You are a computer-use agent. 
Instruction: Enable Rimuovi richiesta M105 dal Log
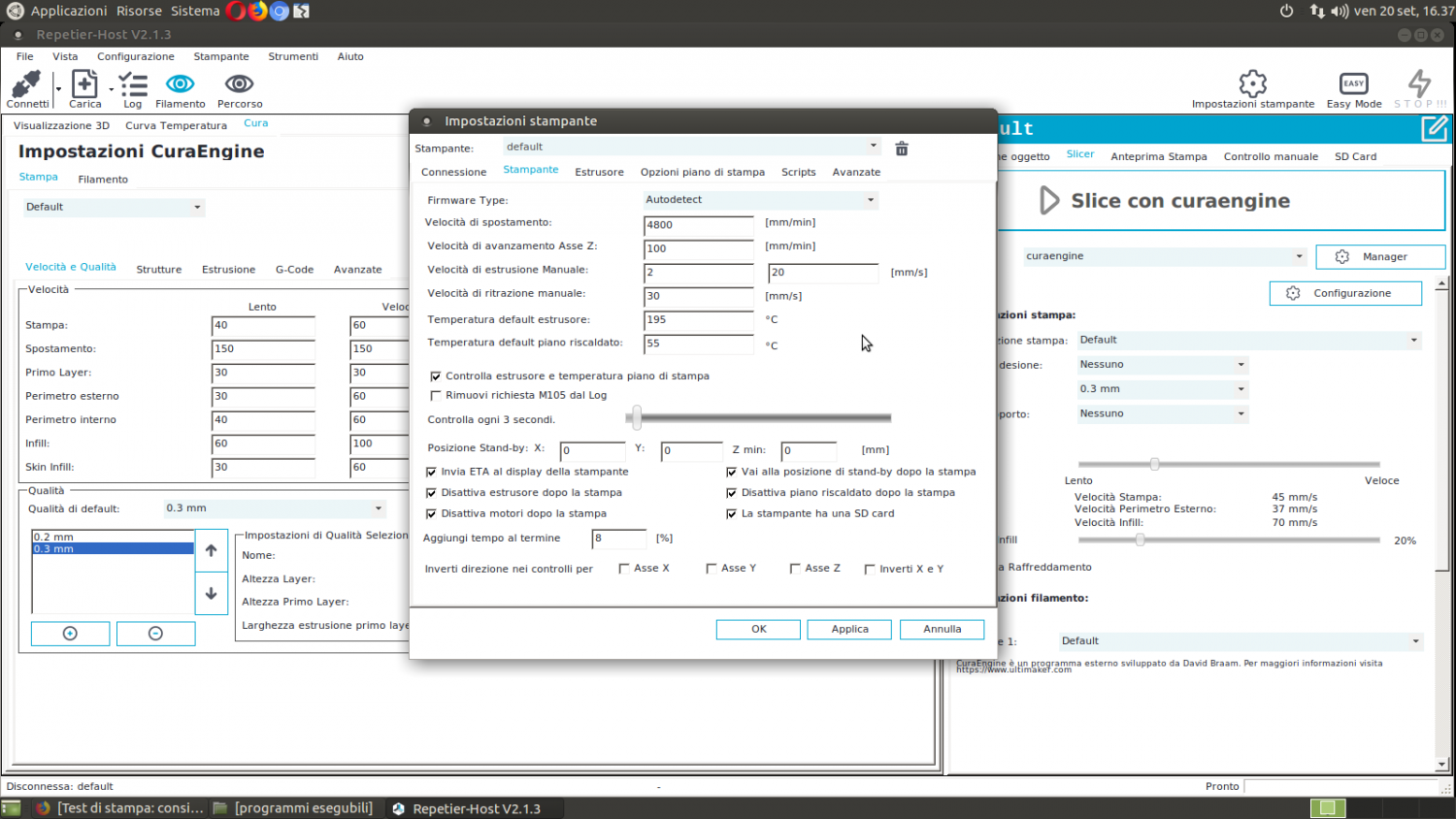(436, 396)
